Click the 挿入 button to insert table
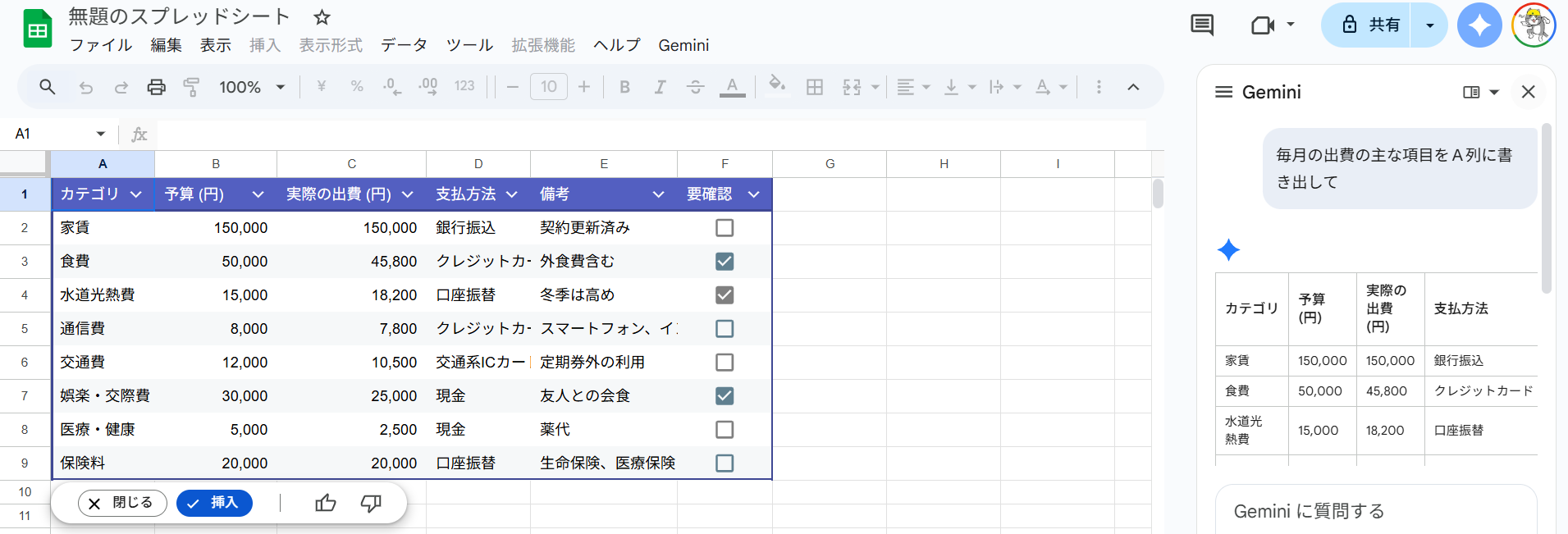1568x534 pixels. pos(214,503)
